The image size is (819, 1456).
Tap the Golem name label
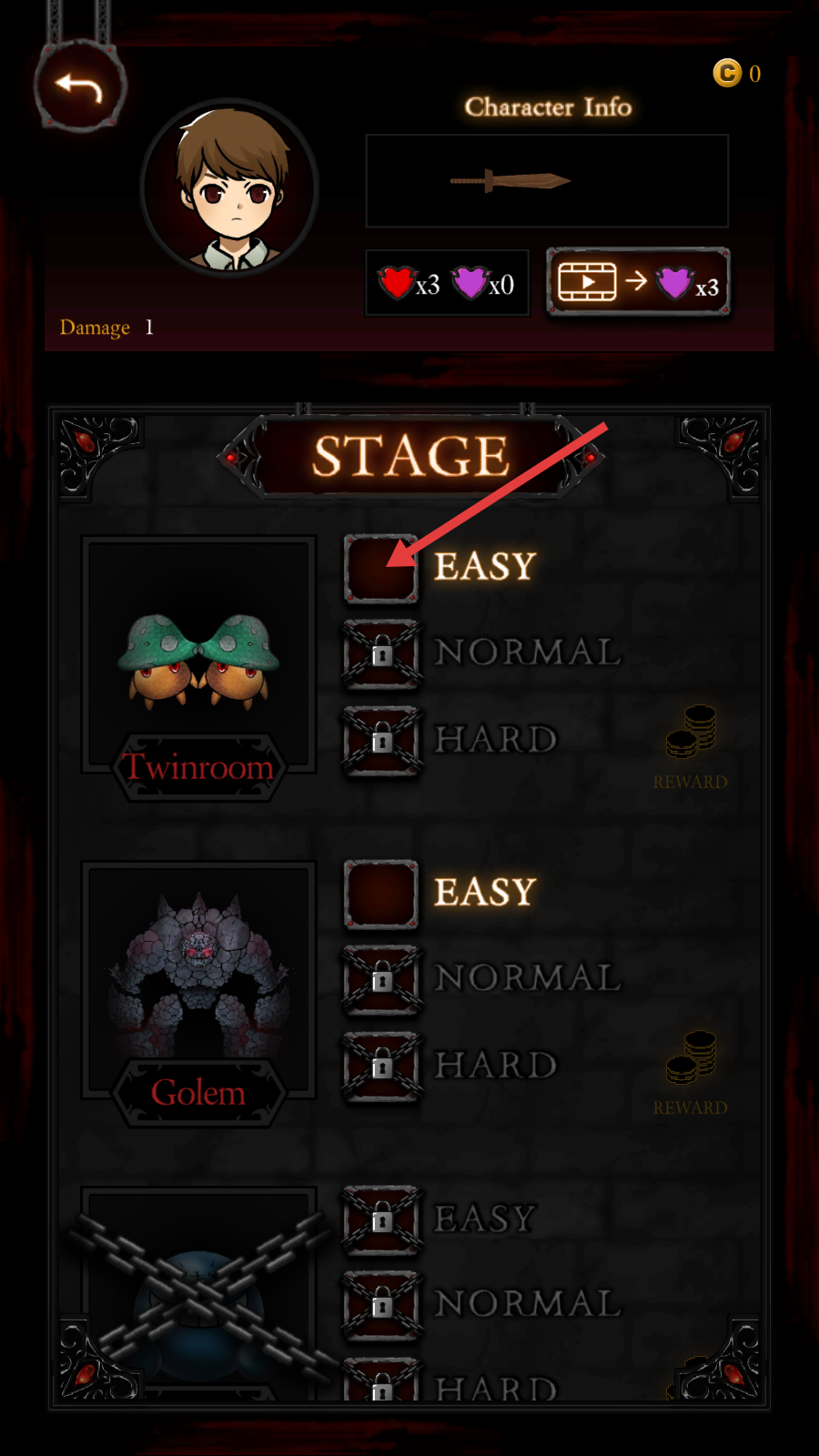198,1093
